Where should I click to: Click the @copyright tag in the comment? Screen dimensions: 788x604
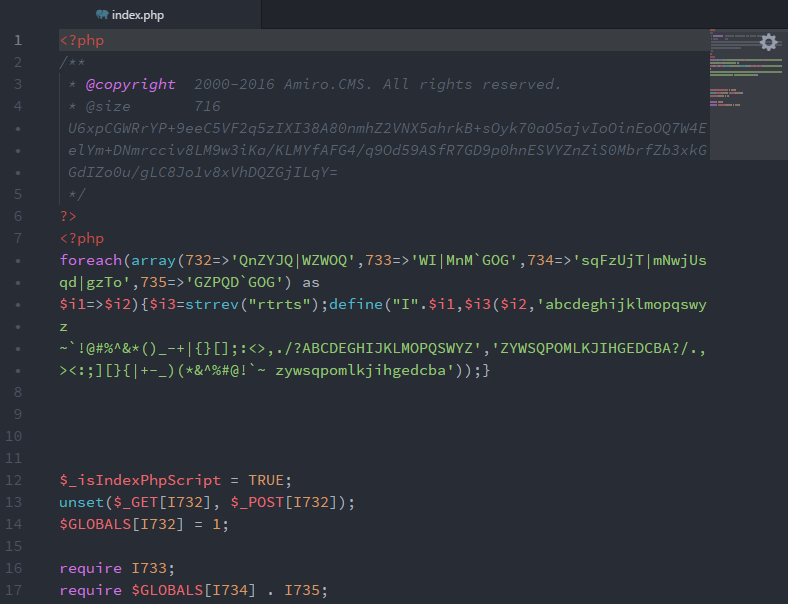pyautogui.click(x=130, y=84)
